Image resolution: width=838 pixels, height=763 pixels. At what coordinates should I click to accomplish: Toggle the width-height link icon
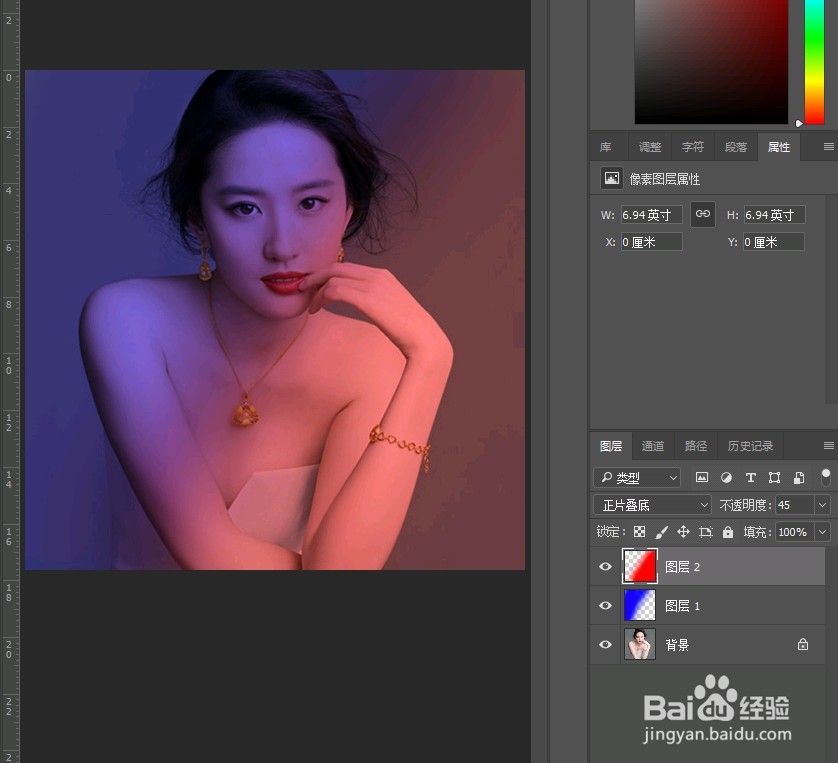[703, 214]
